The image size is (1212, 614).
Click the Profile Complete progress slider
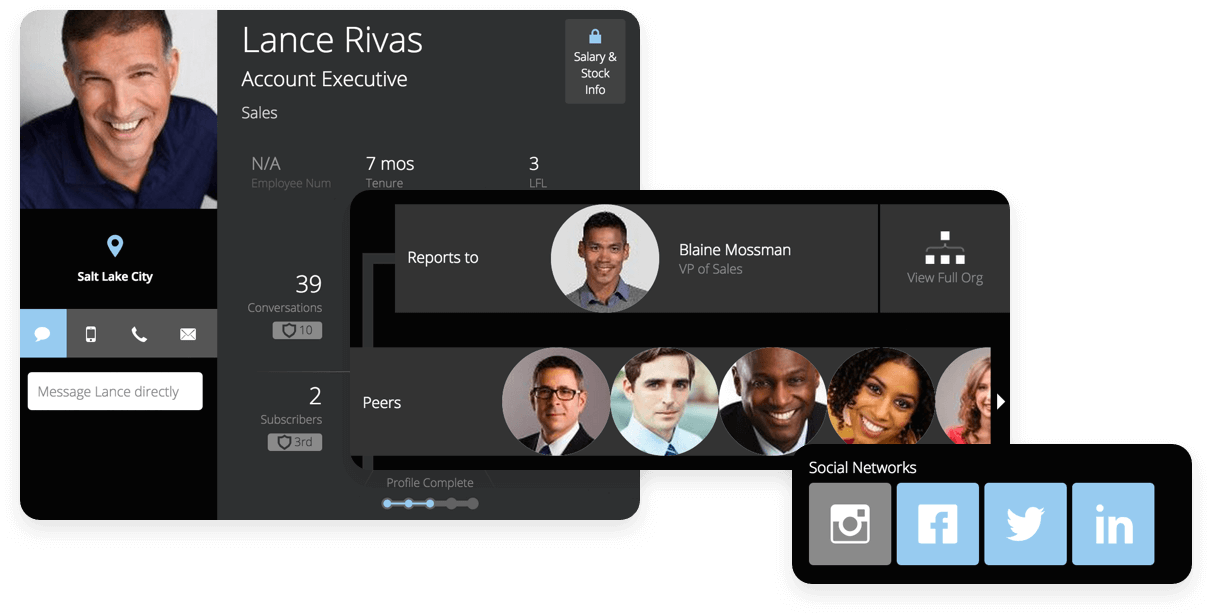pos(430,503)
